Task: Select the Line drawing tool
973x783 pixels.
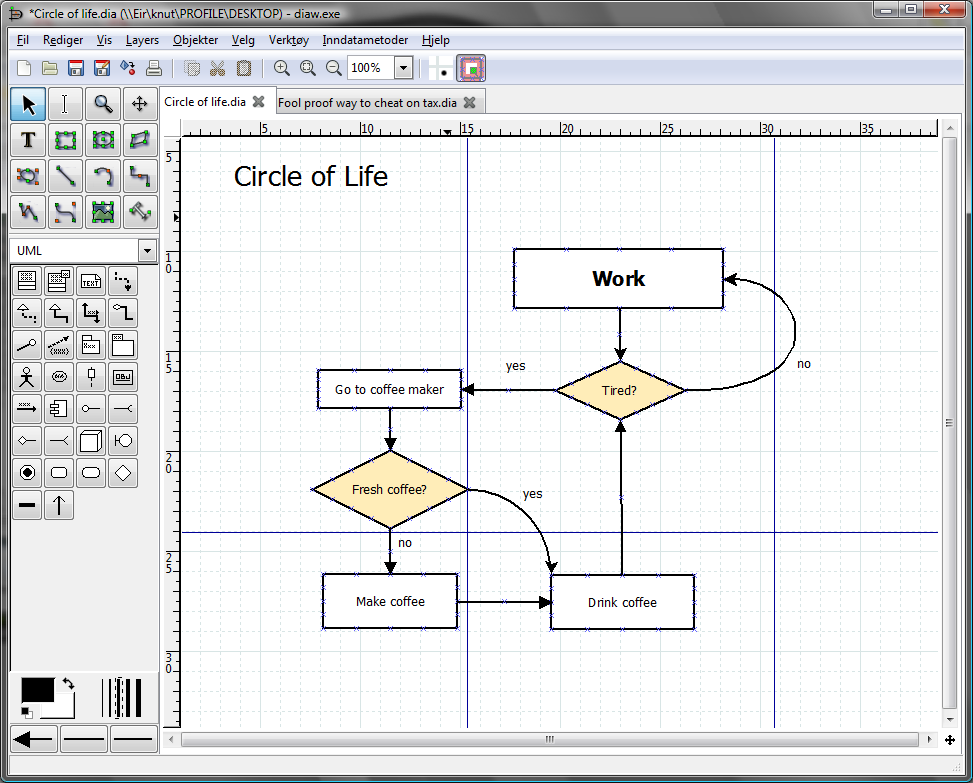Action: coord(65,176)
